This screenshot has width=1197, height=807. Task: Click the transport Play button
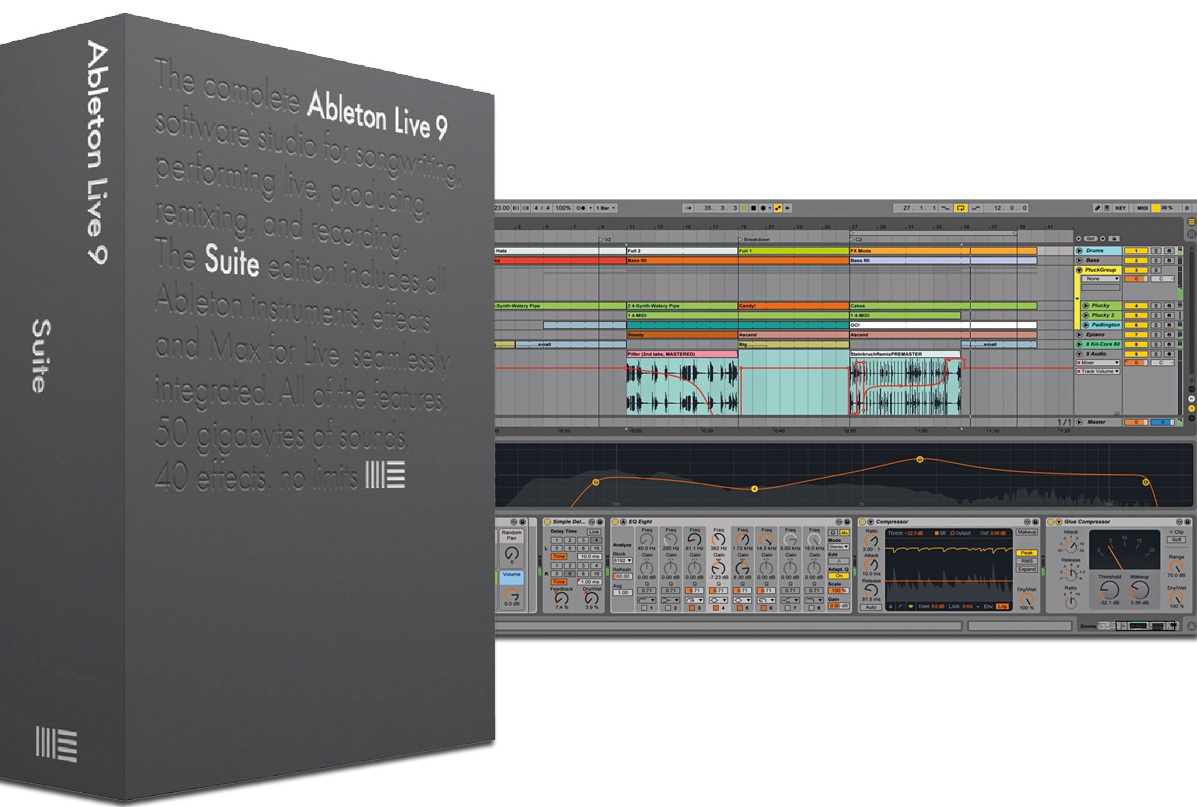coord(744,208)
